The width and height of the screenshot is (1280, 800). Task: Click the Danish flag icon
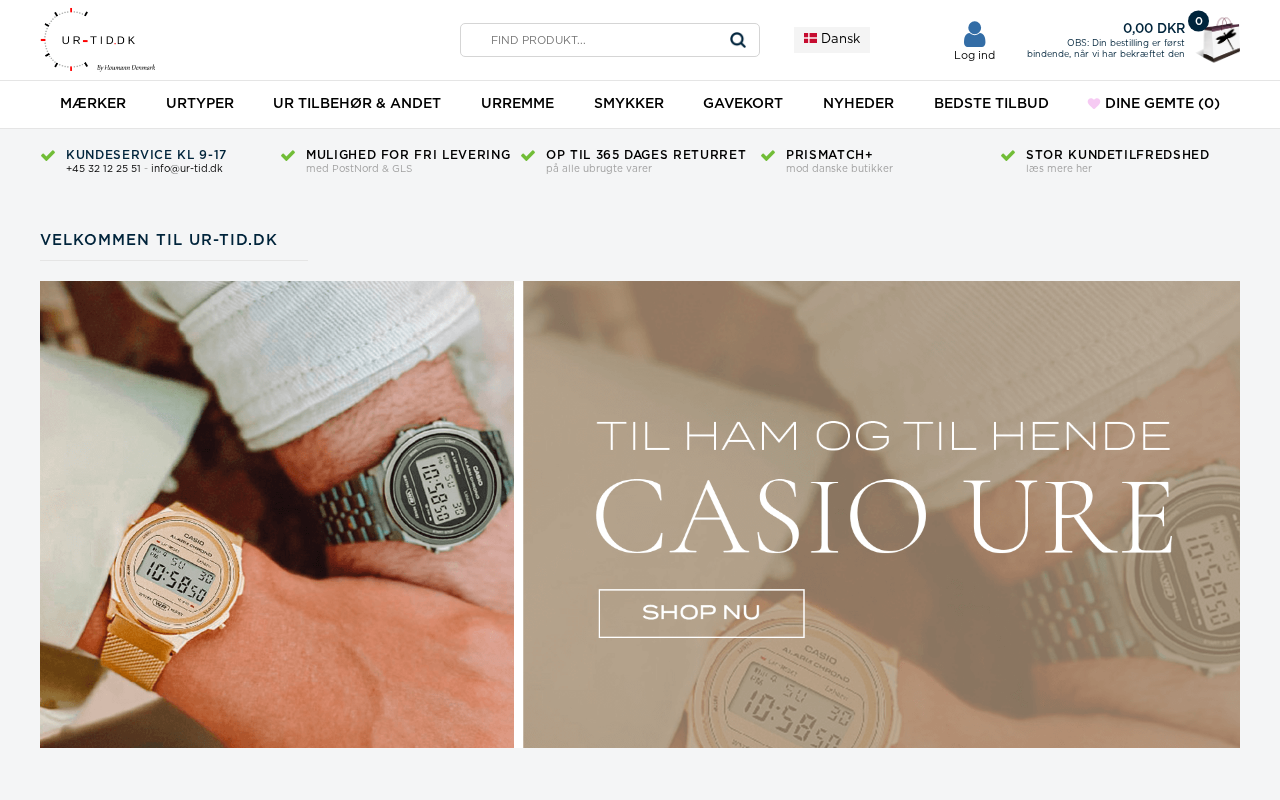pos(810,38)
